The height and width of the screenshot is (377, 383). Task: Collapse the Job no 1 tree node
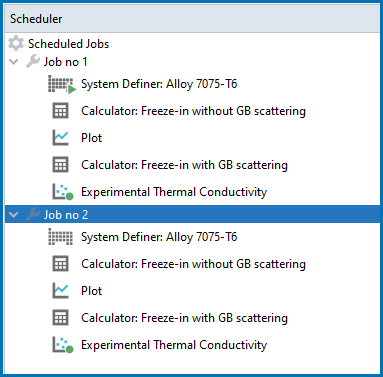[x=14, y=62]
